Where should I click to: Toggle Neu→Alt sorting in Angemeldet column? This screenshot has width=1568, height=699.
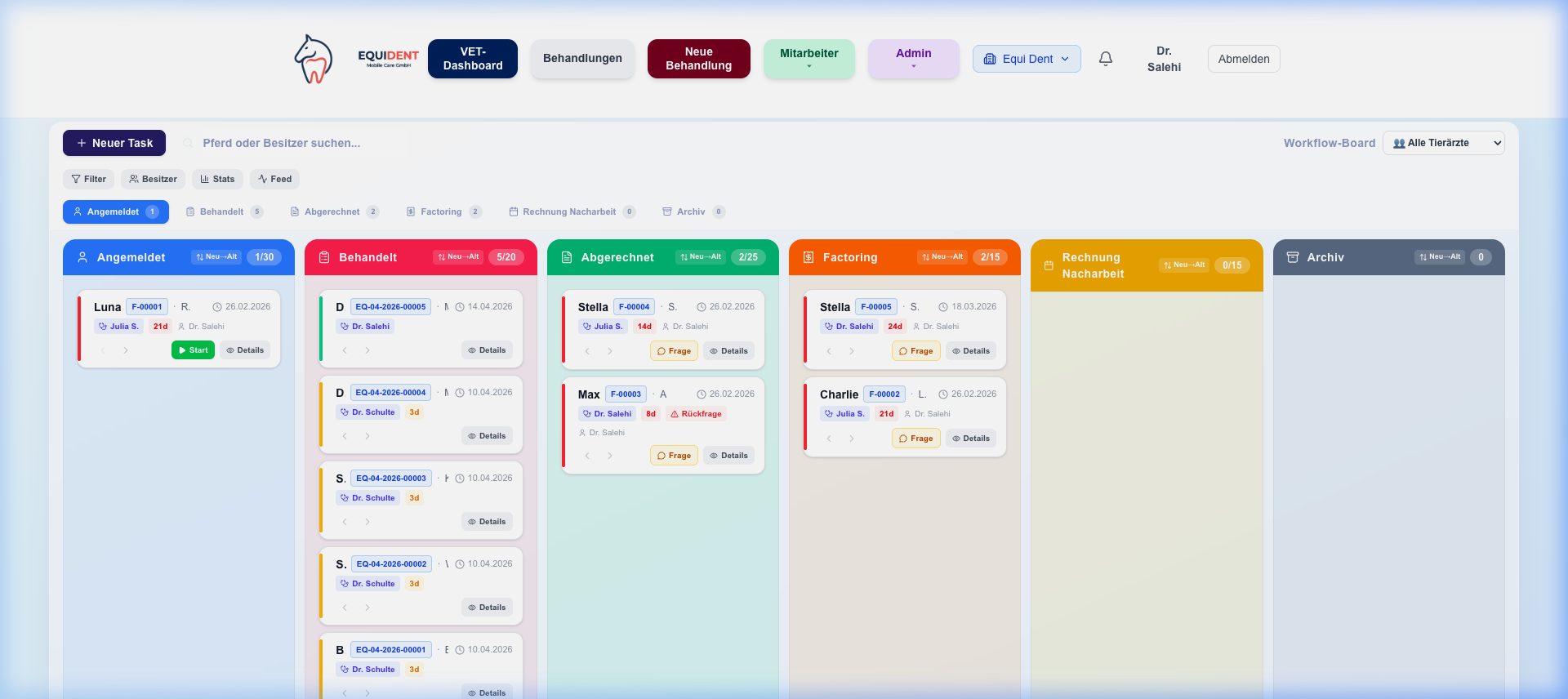tap(216, 257)
